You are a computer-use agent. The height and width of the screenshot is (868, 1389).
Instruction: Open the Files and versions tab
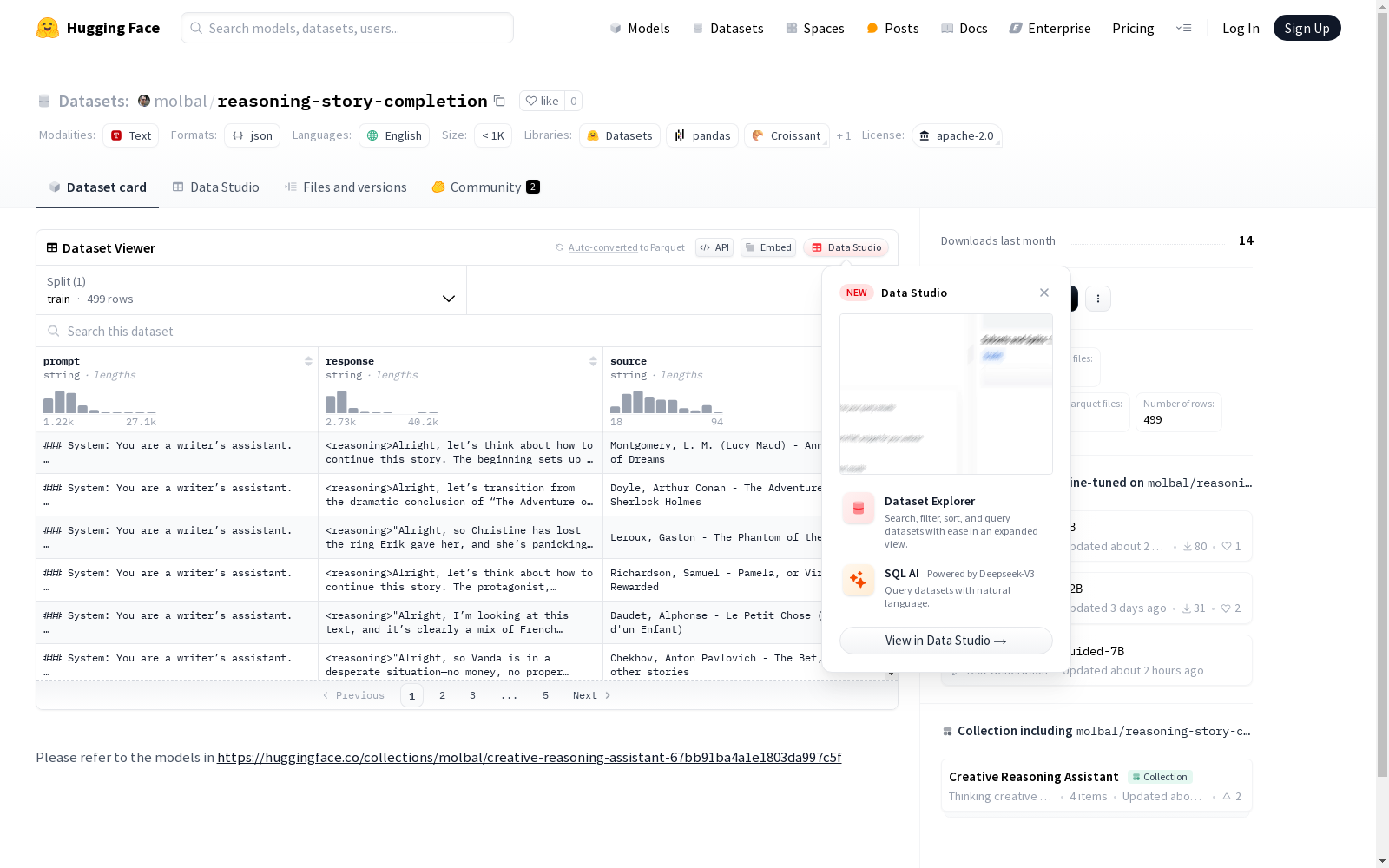click(x=346, y=187)
